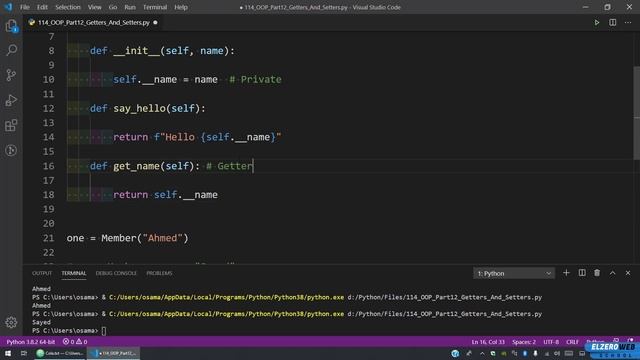Click the '# Private' comment on line 10
The width and height of the screenshot is (640, 360).
pyautogui.click(x=255, y=79)
